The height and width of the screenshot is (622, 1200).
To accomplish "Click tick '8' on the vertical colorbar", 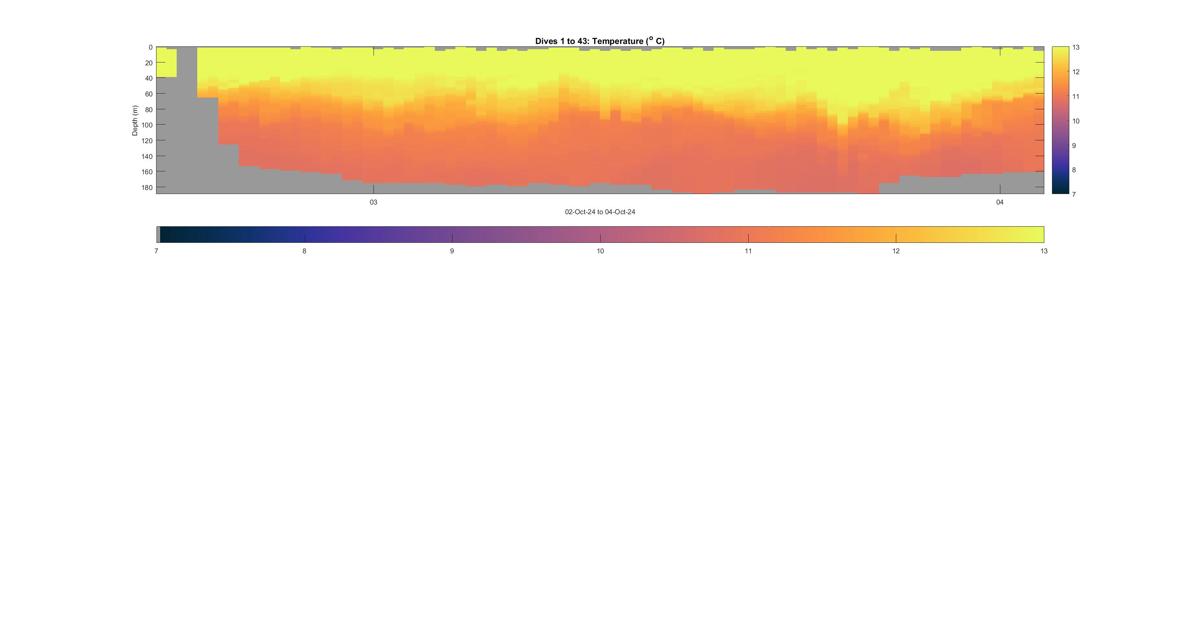I will 1075,170.
